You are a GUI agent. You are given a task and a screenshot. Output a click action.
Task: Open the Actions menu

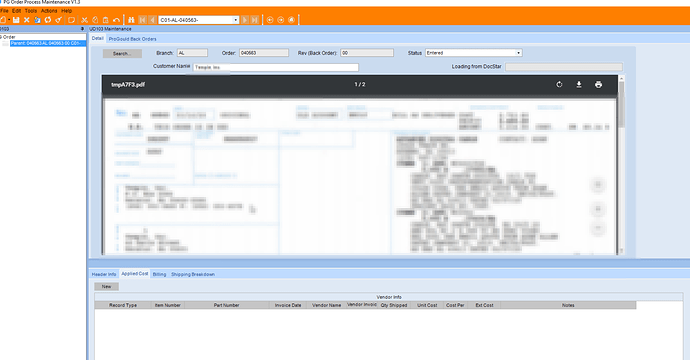(49, 11)
